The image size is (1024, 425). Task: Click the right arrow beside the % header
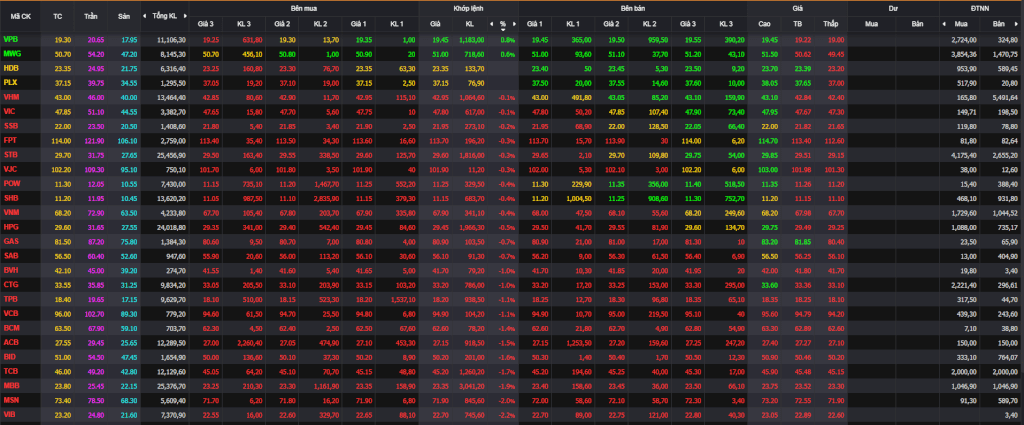coord(514,24)
